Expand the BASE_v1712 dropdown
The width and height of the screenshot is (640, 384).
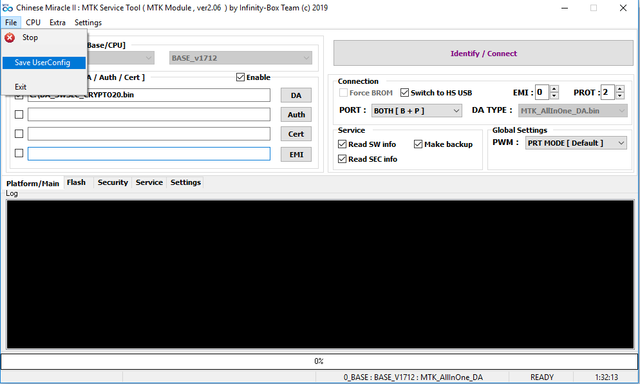click(241, 58)
